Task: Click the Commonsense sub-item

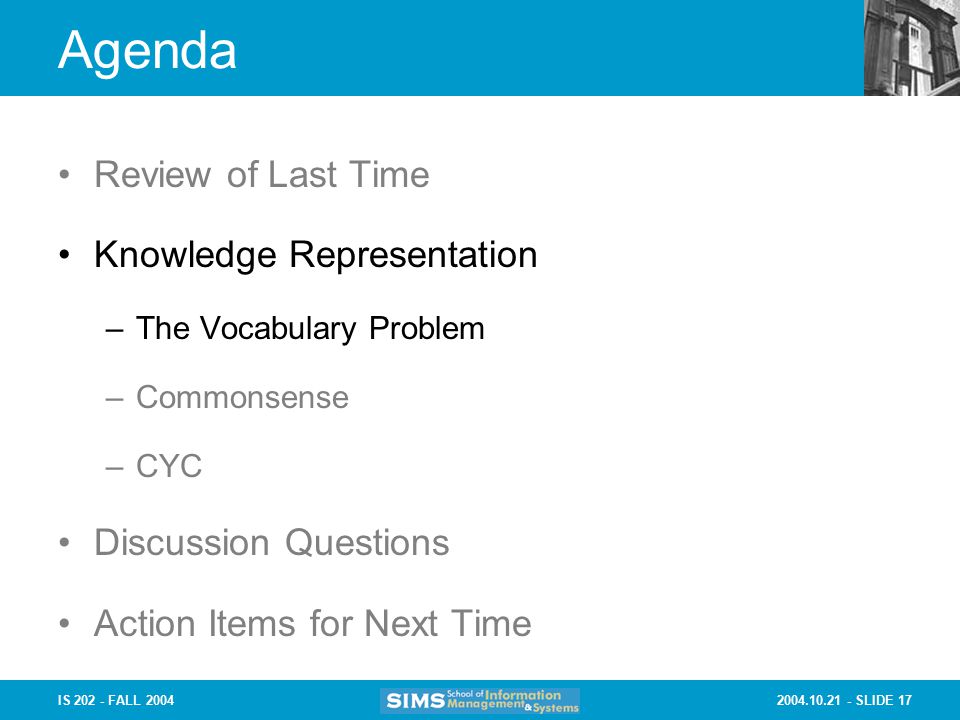Action: coord(242,397)
